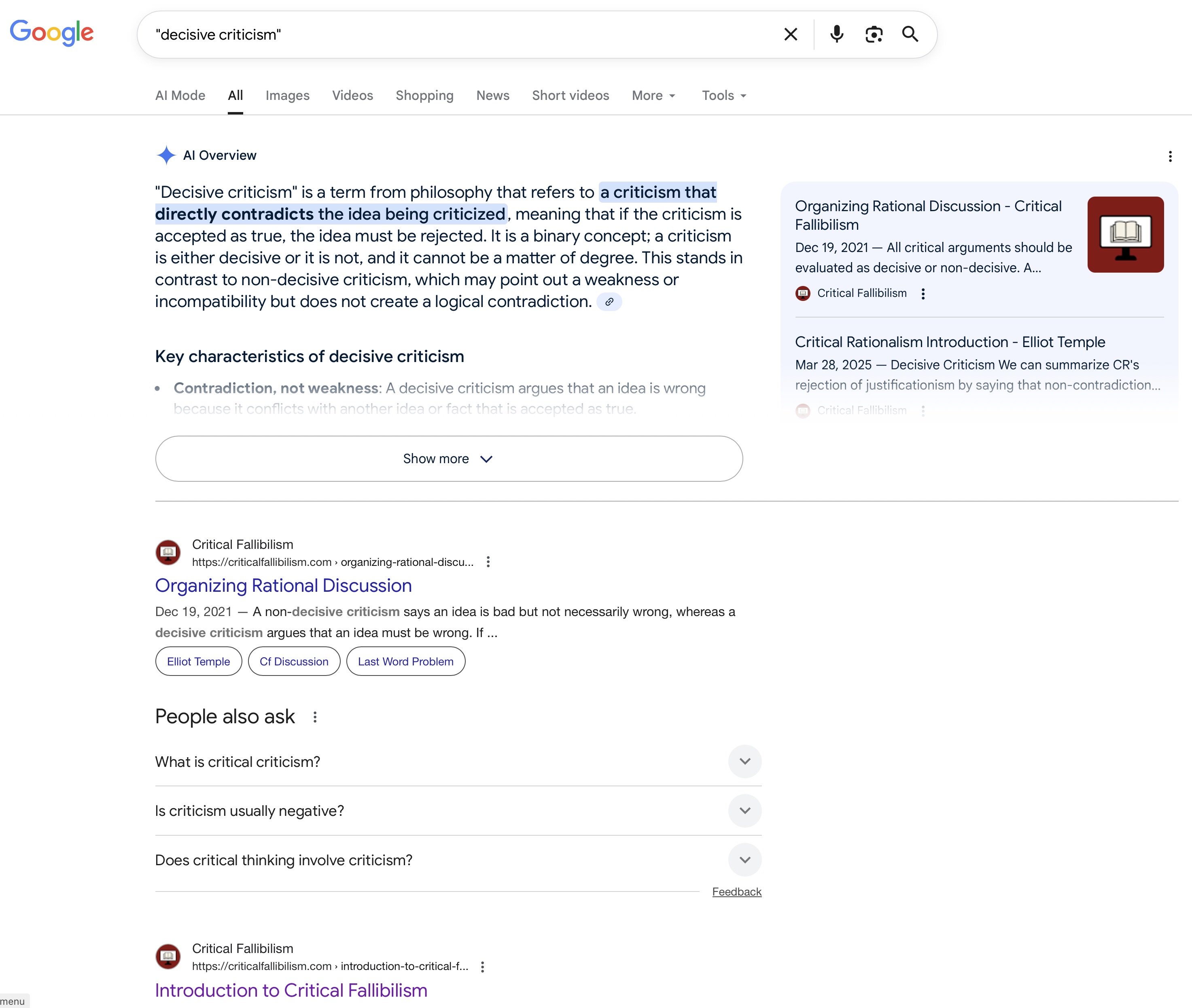This screenshot has height=1008, width=1192.
Task: Open the AI Overview three-dot options menu
Action: (x=1170, y=156)
